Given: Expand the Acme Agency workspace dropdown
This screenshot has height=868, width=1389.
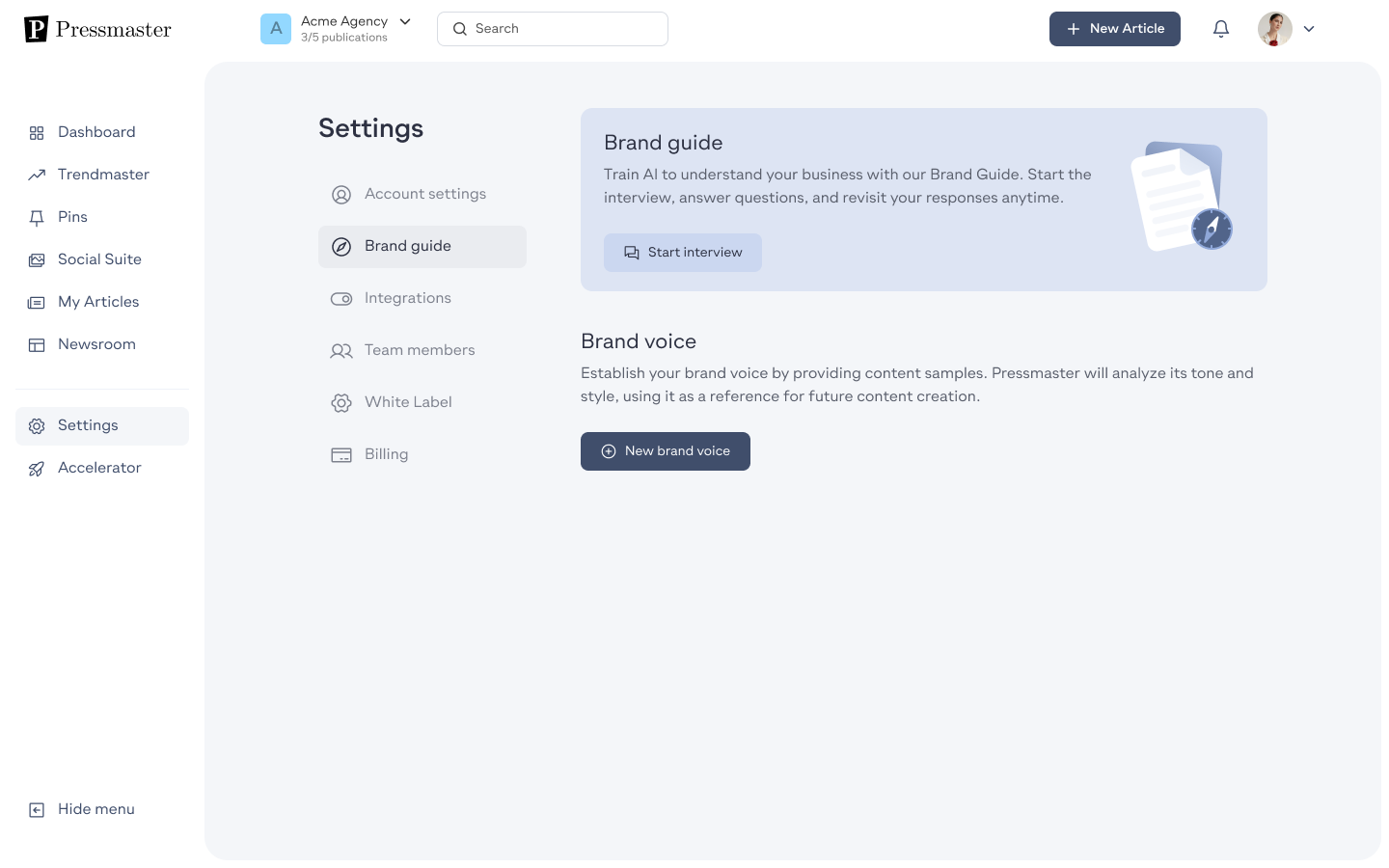Looking at the screenshot, I should pyautogui.click(x=405, y=21).
